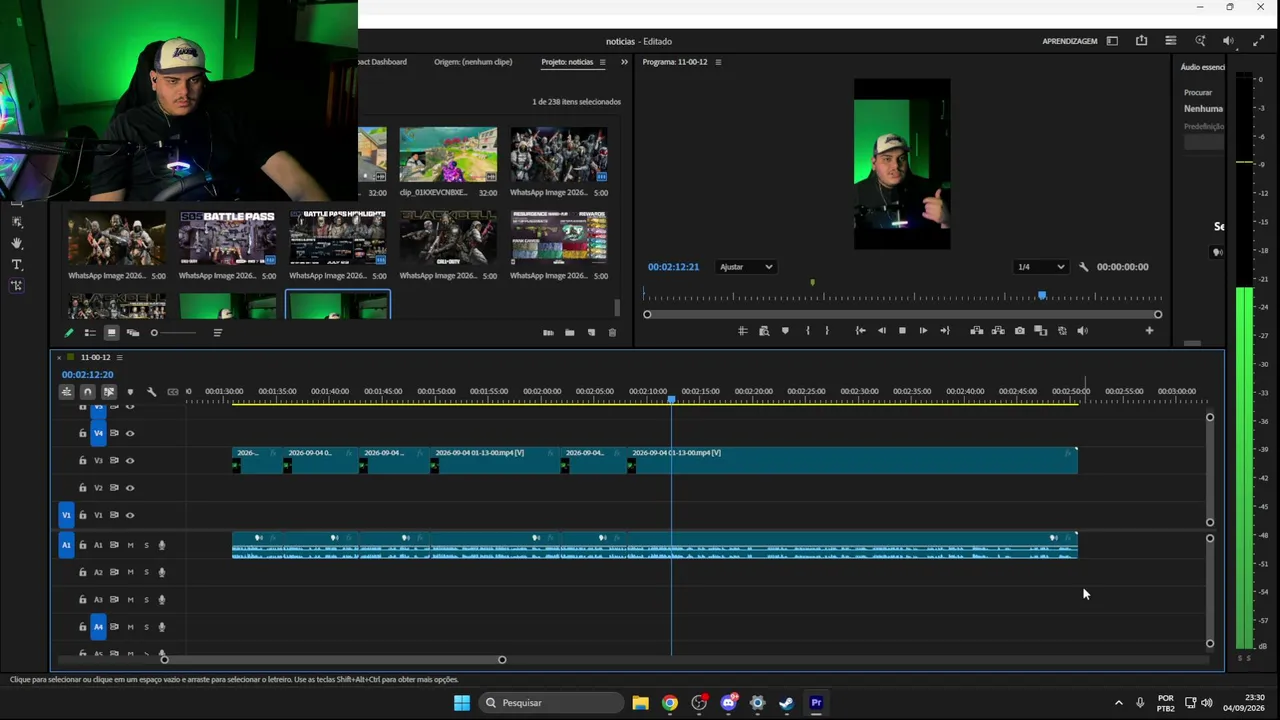The width and height of the screenshot is (1280, 720).
Task: Add a marker in the Program monitor
Action: tap(785, 331)
